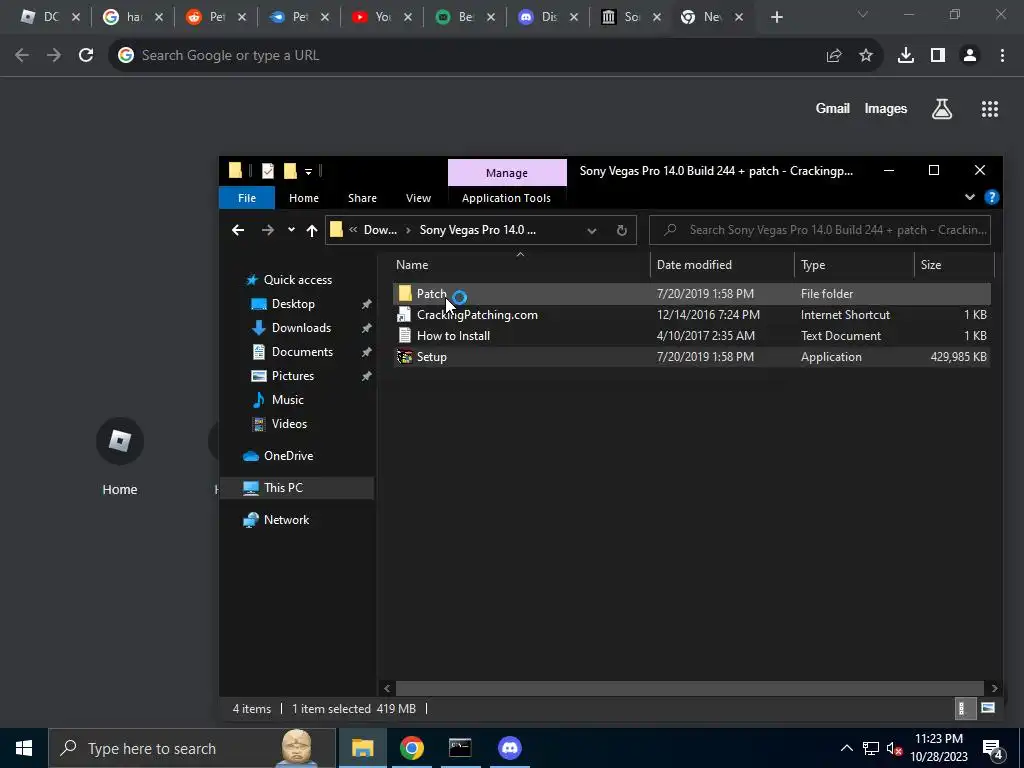Go up one folder level

point(312,230)
